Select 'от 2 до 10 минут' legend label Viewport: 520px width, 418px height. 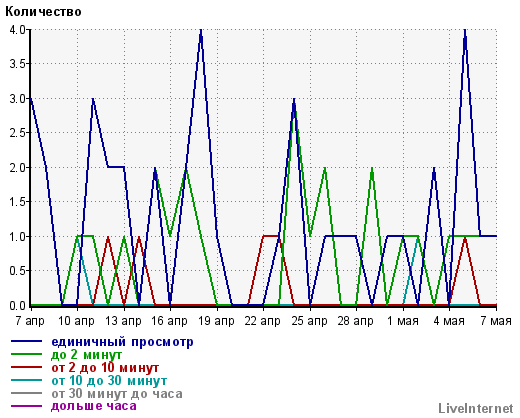click(x=105, y=368)
